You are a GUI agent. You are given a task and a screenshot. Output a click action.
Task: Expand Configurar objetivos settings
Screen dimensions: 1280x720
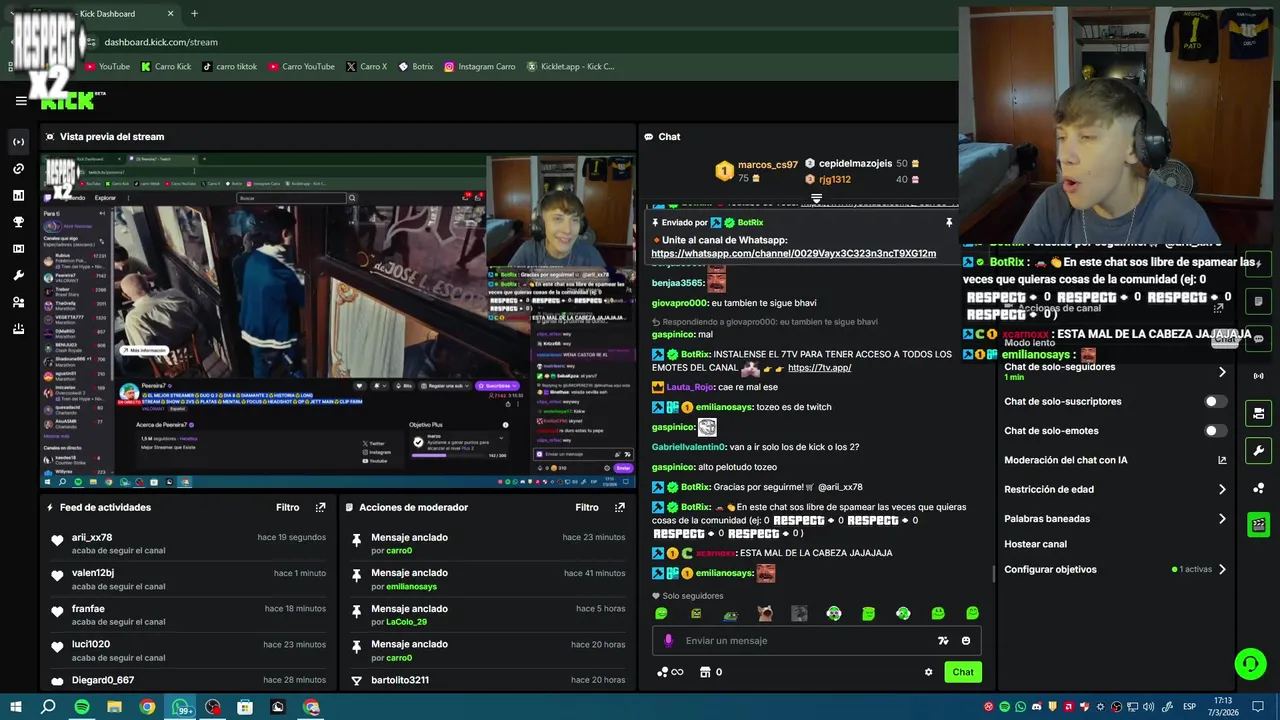[x=1222, y=570]
